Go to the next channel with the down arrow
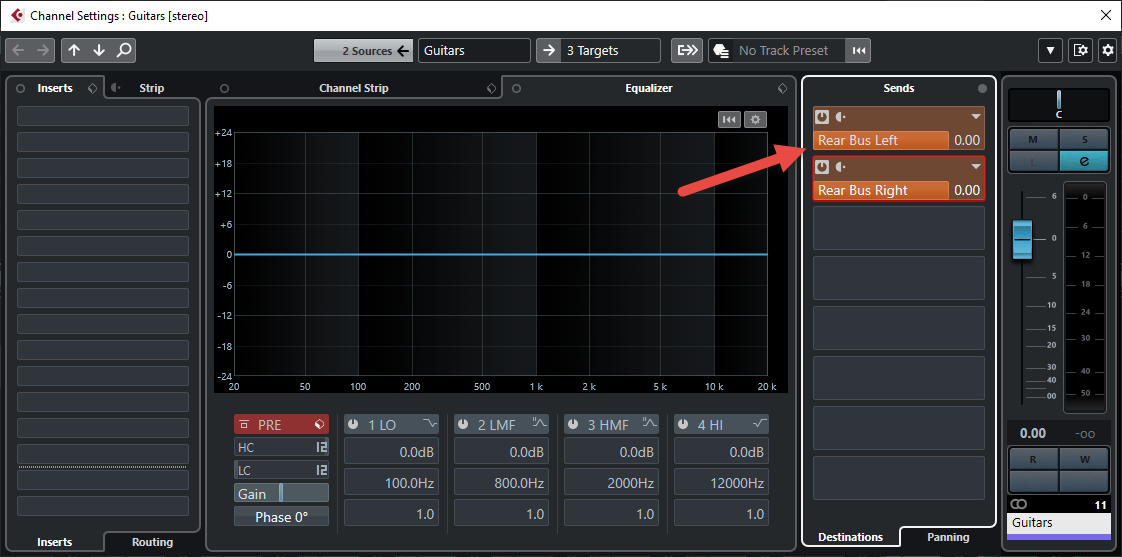The width and height of the screenshot is (1122, 557). click(99, 51)
